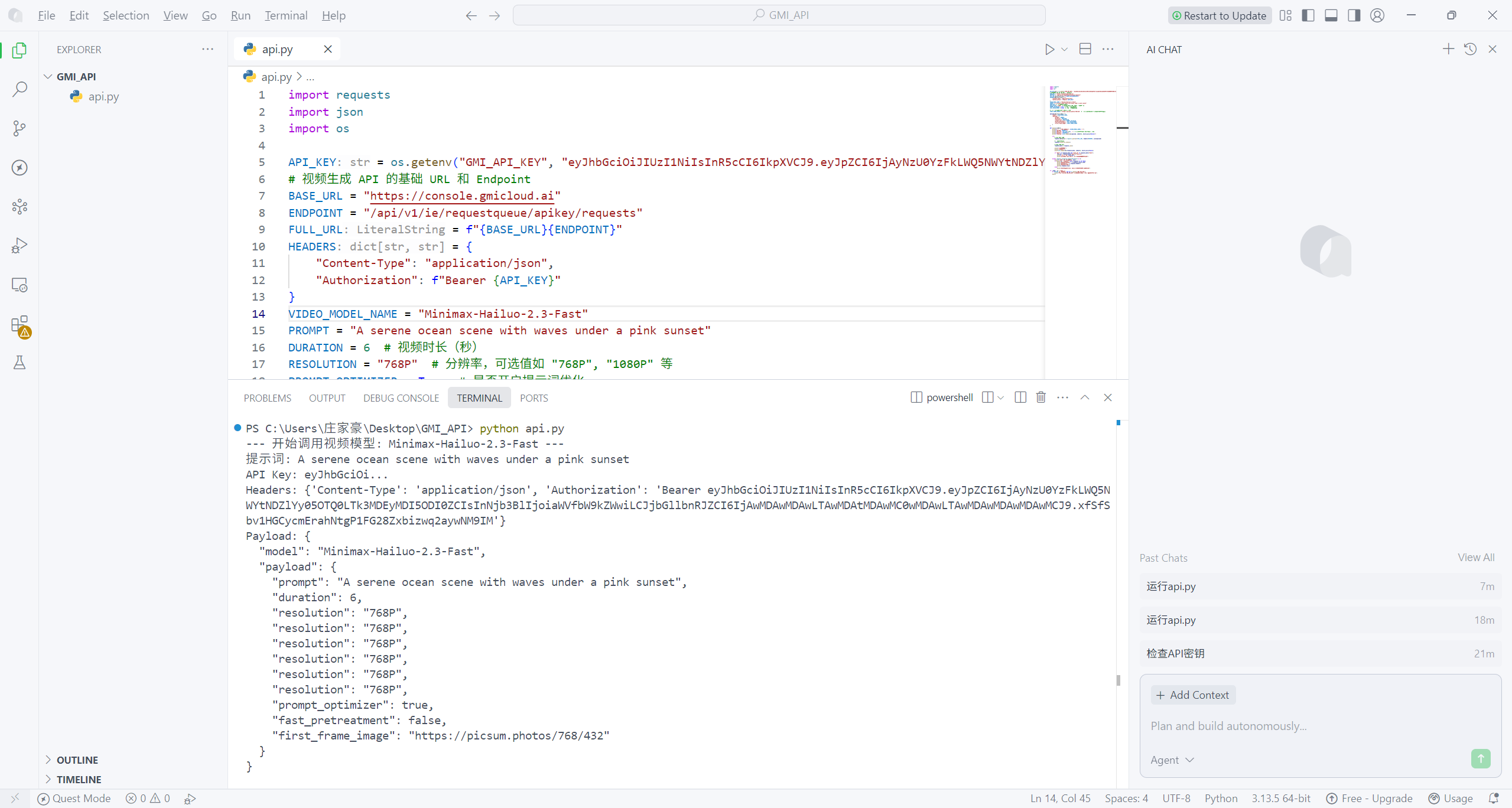Open the Agent mode dropdown
This screenshot has width=1512, height=808.
click(x=1172, y=760)
